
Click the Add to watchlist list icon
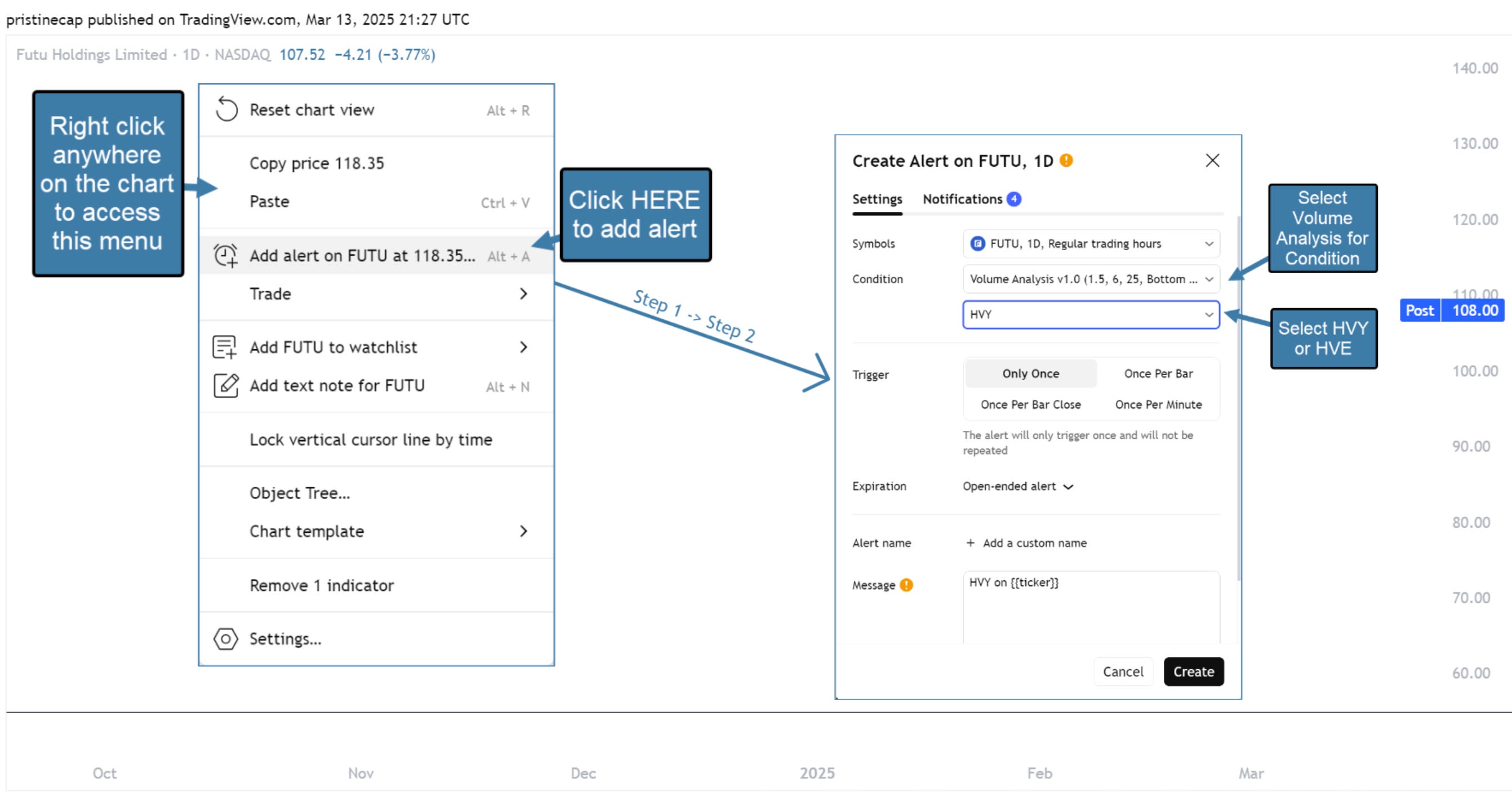(x=224, y=347)
